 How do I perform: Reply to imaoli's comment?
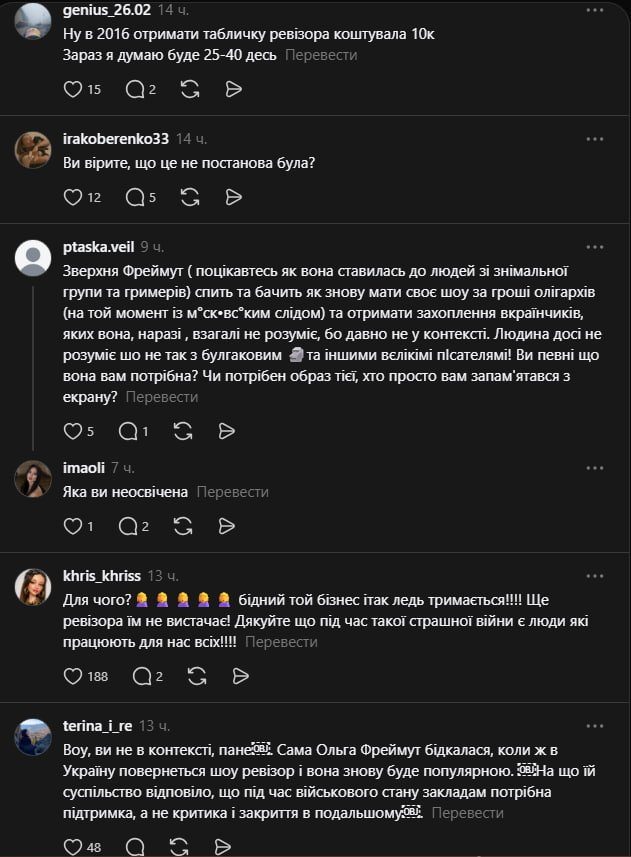pyautogui.click(x=128, y=525)
